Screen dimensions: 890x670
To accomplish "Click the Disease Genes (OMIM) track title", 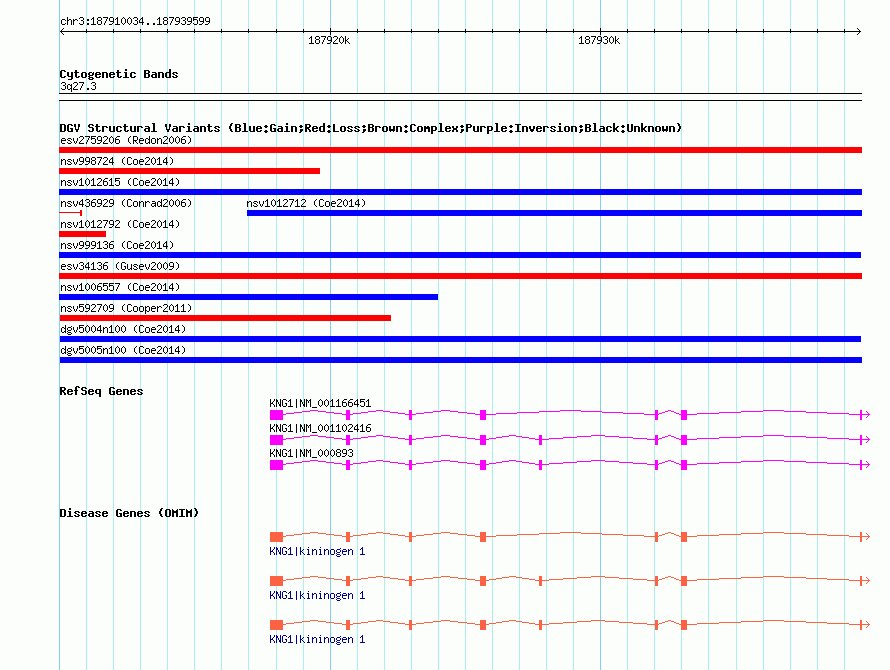I will click(x=129, y=513).
